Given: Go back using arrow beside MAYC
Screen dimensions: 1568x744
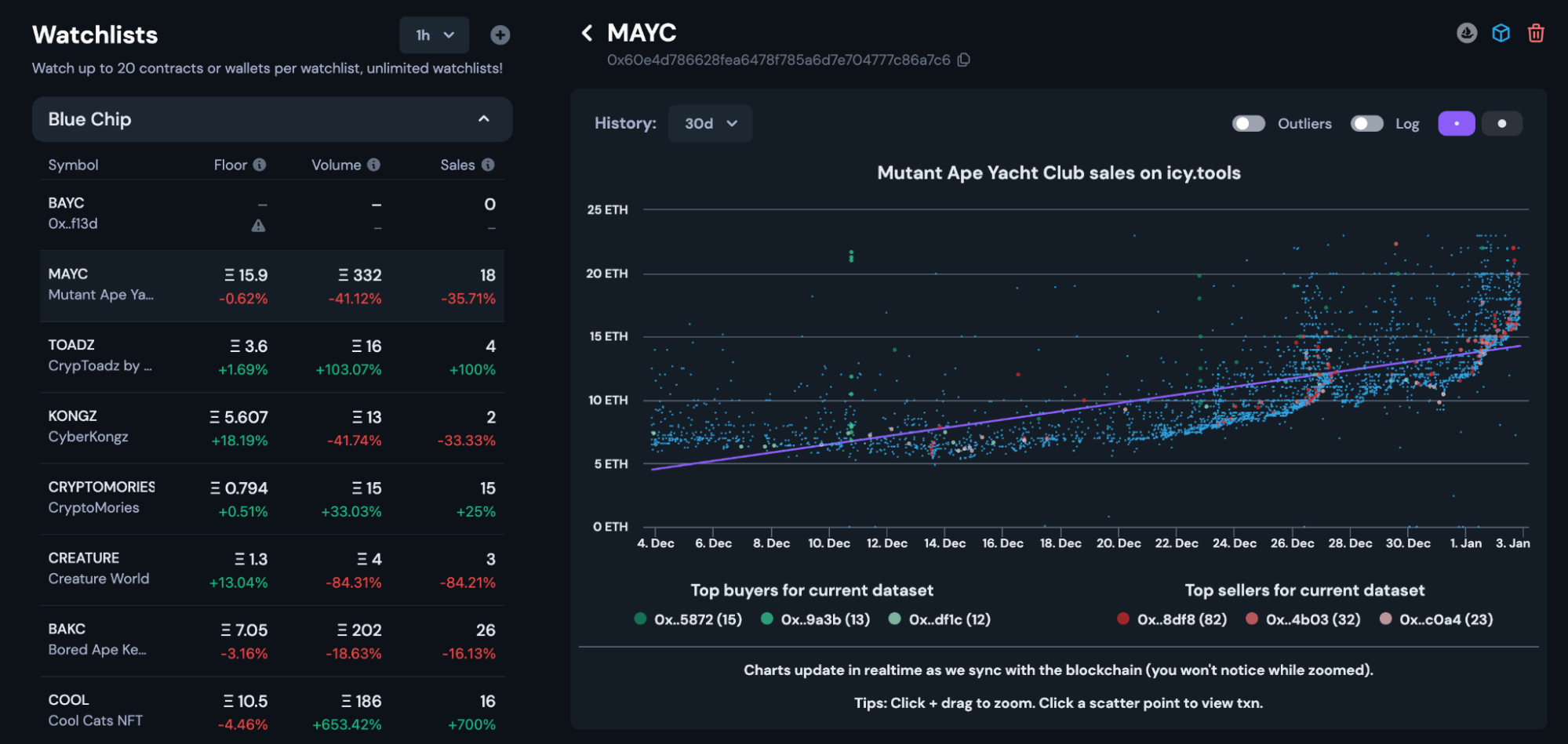Looking at the screenshot, I should 587,33.
